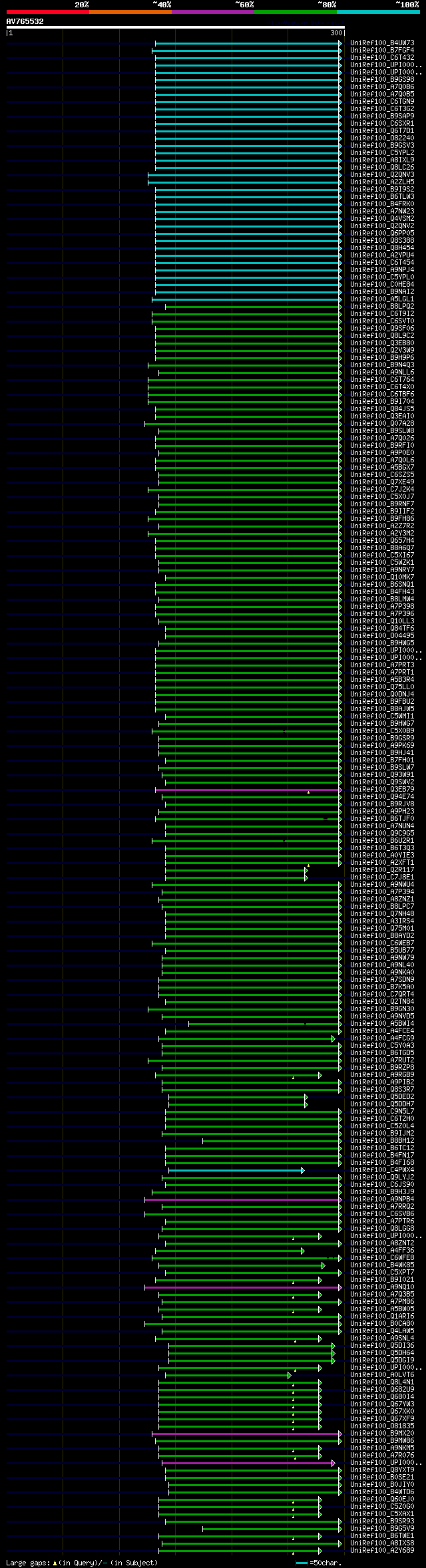Click the UniRef100_C6T454 label

click(382, 263)
